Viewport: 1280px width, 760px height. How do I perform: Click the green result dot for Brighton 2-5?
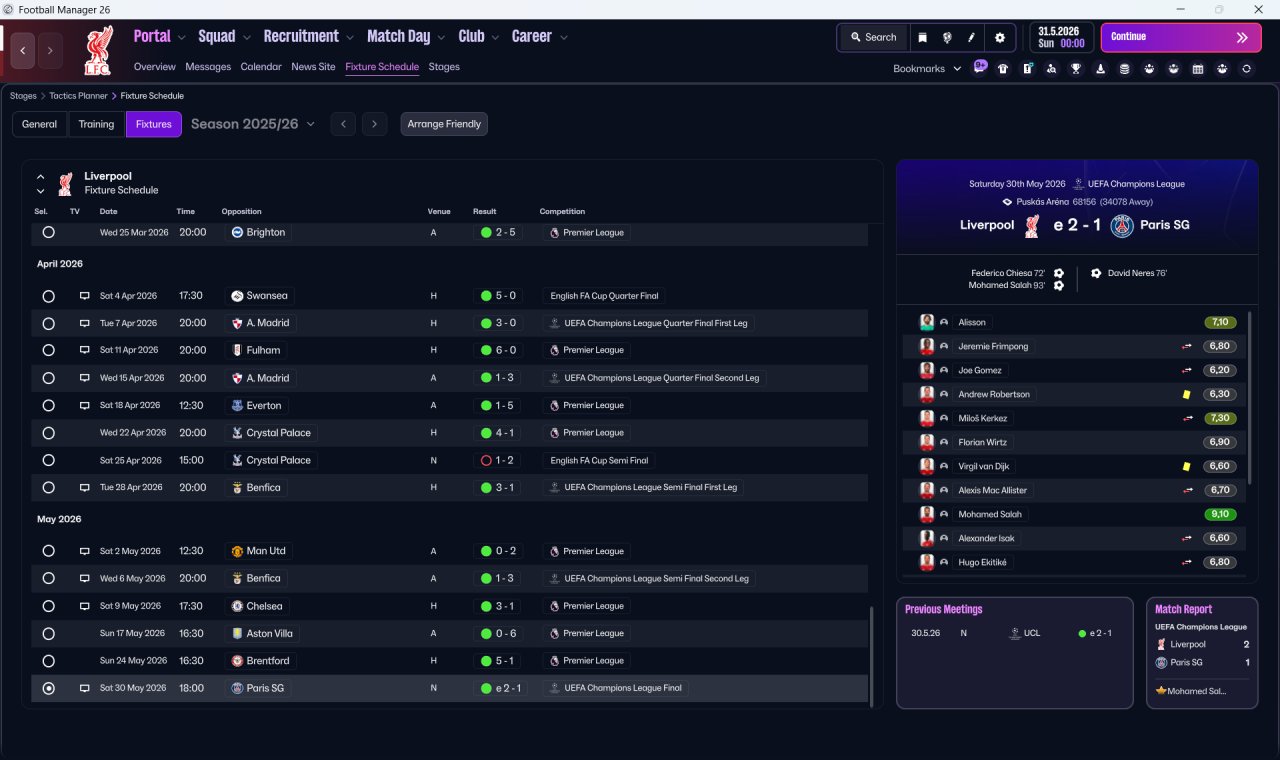(486, 232)
